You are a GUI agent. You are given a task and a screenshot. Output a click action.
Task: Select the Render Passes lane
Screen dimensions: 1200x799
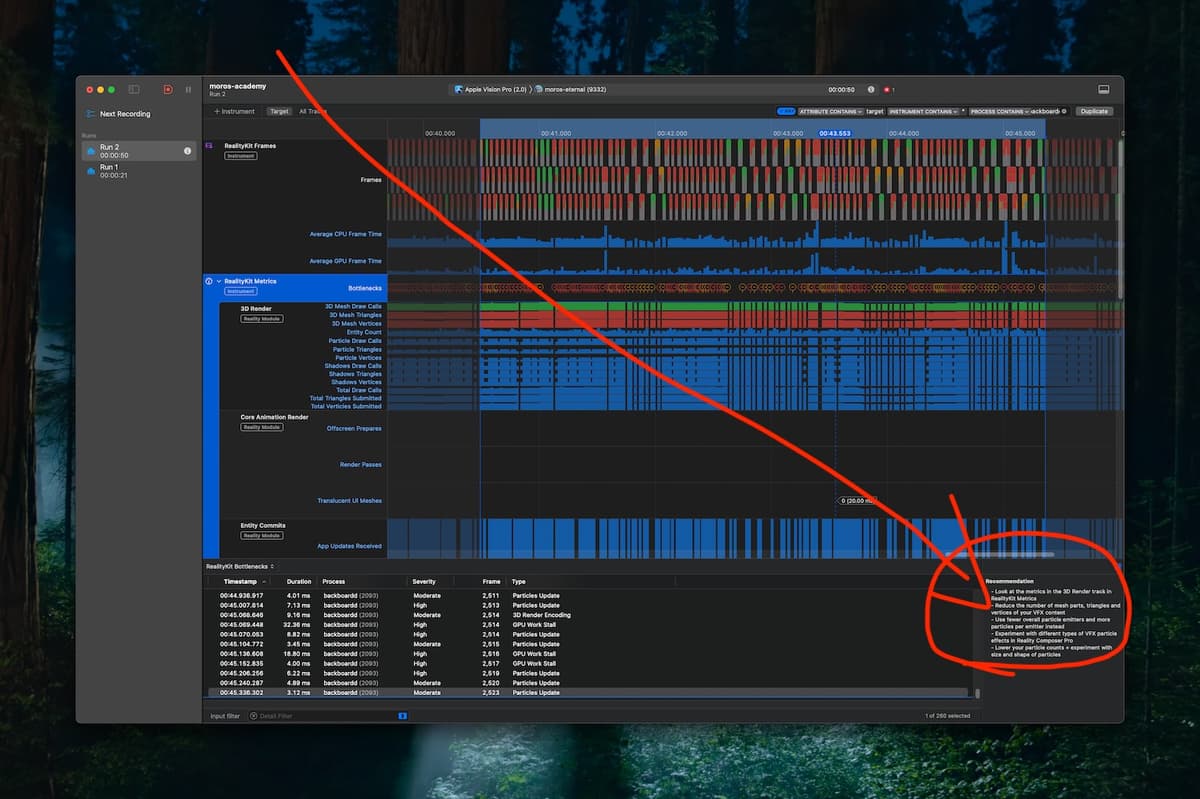coord(360,464)
